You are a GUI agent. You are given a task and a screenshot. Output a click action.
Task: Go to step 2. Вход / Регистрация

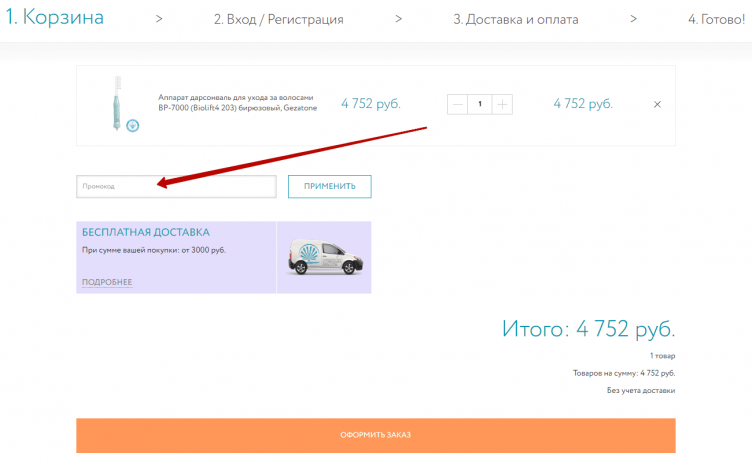coord(279,20)
